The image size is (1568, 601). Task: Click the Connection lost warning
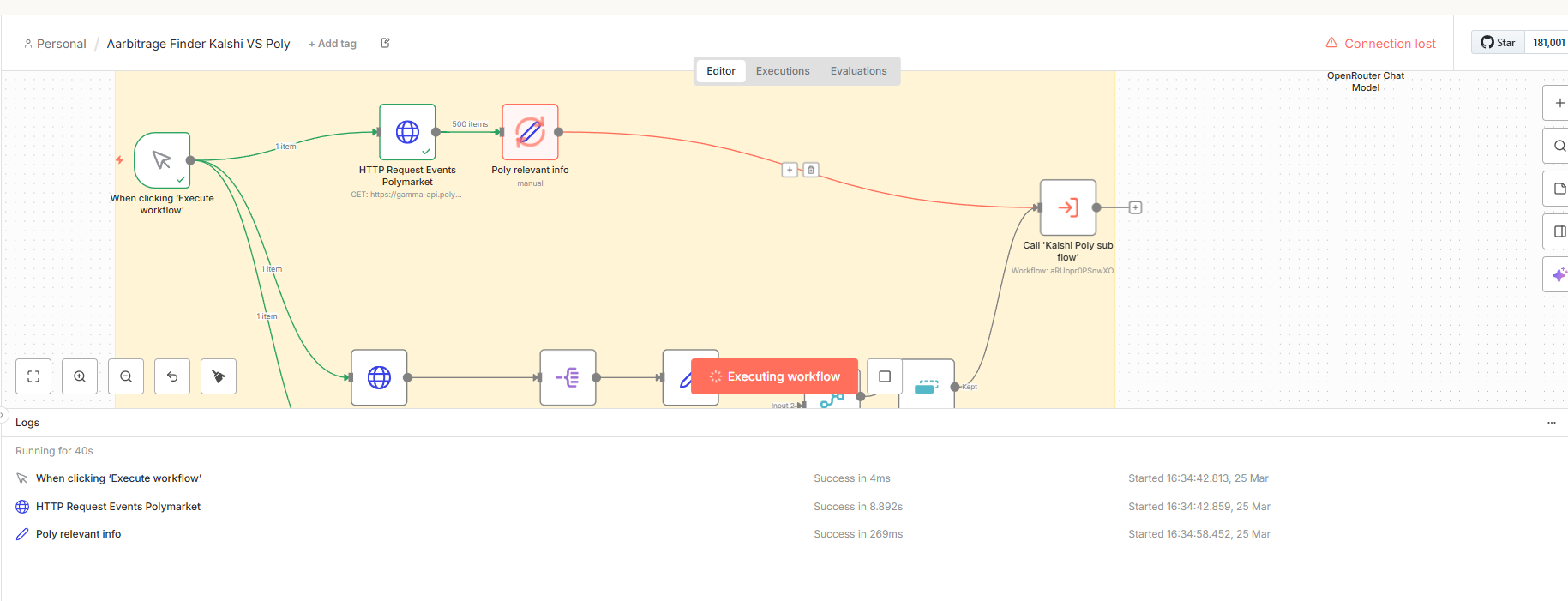pos(1380,44)
